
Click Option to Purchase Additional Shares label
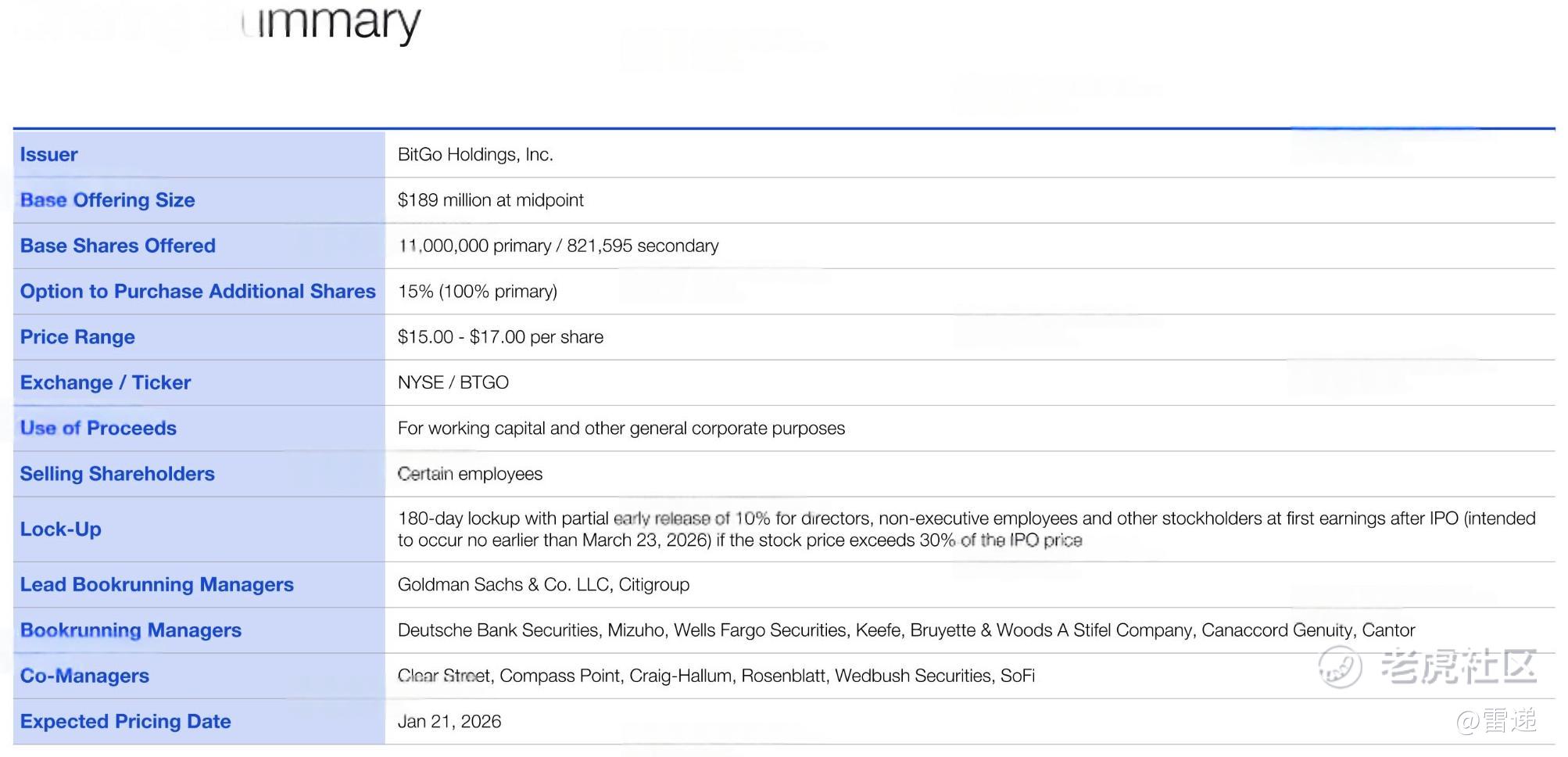coord(198,291)
